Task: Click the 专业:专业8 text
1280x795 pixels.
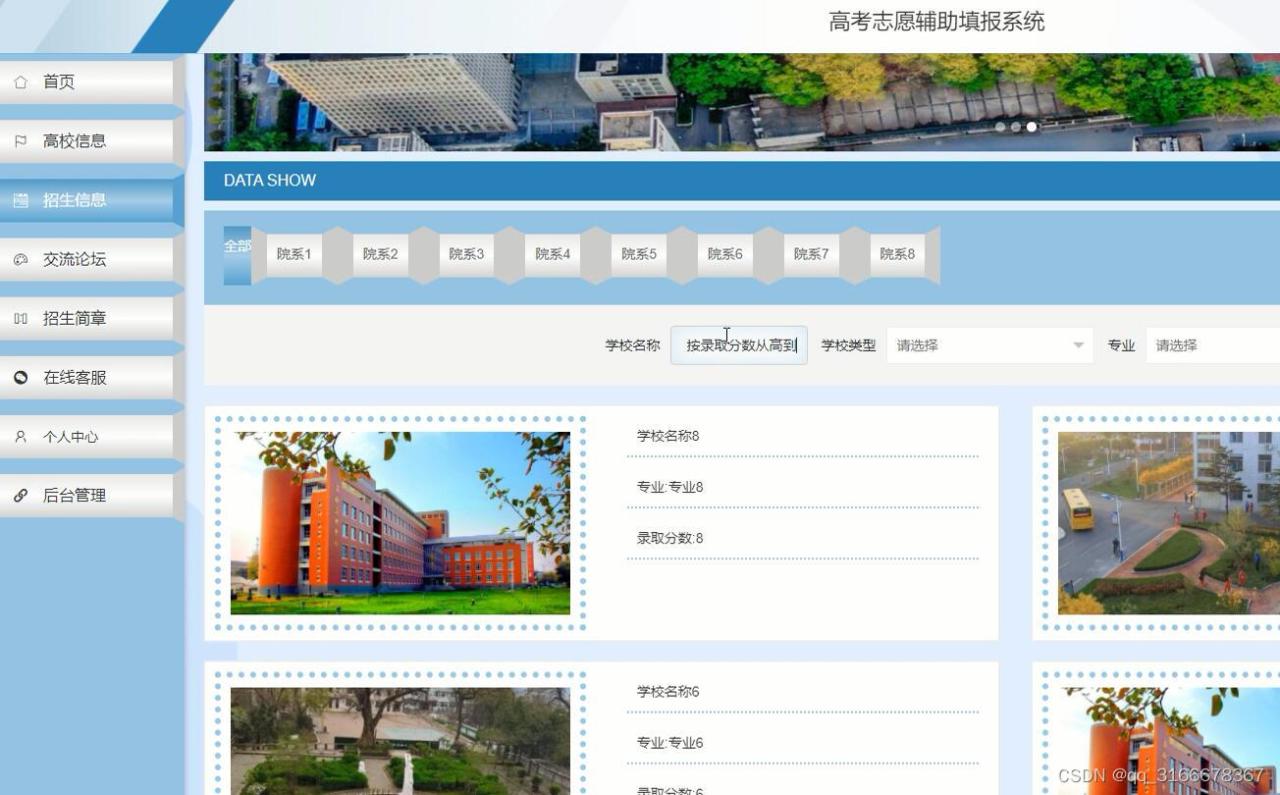Action: tap(670, 487)
